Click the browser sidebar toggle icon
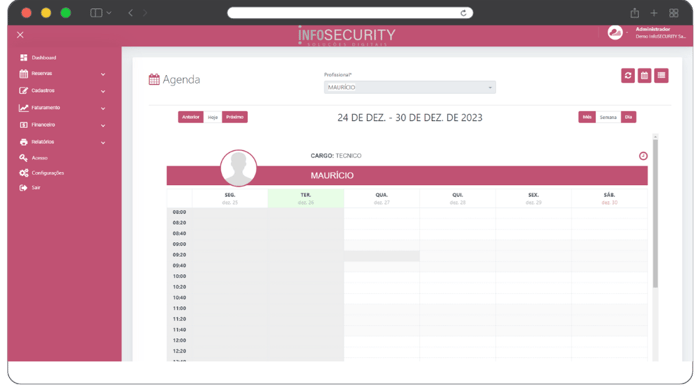 pyautogui.click(x=96, y=13)
